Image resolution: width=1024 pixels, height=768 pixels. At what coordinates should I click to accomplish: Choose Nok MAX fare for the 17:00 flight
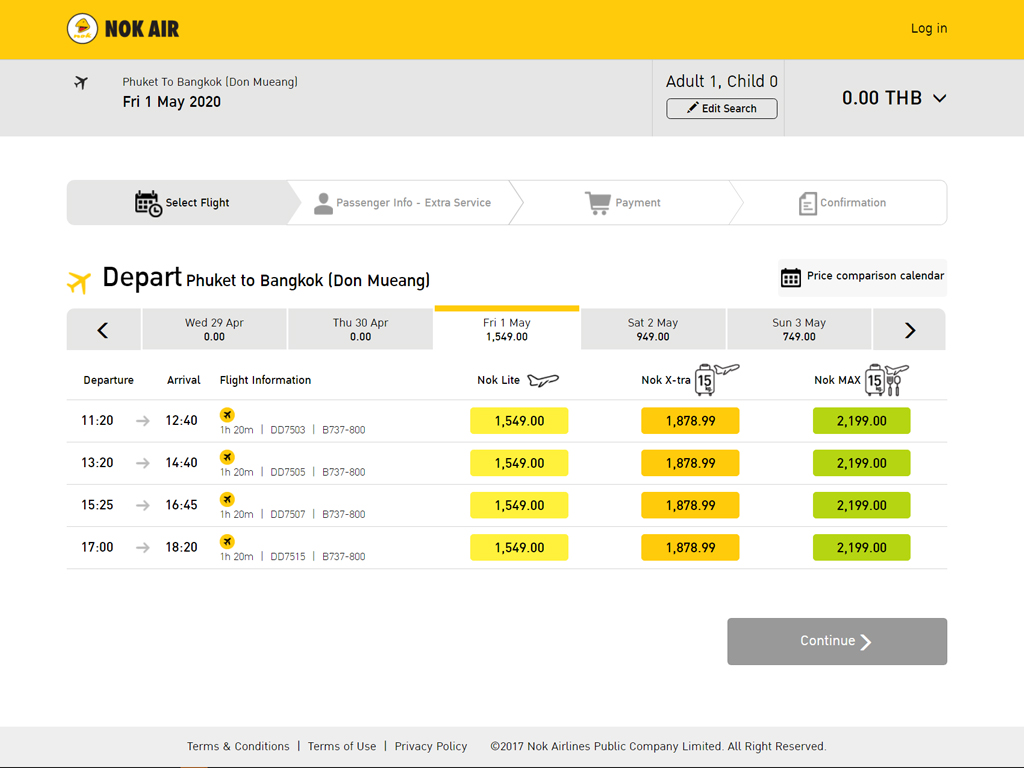pos(861,548)
